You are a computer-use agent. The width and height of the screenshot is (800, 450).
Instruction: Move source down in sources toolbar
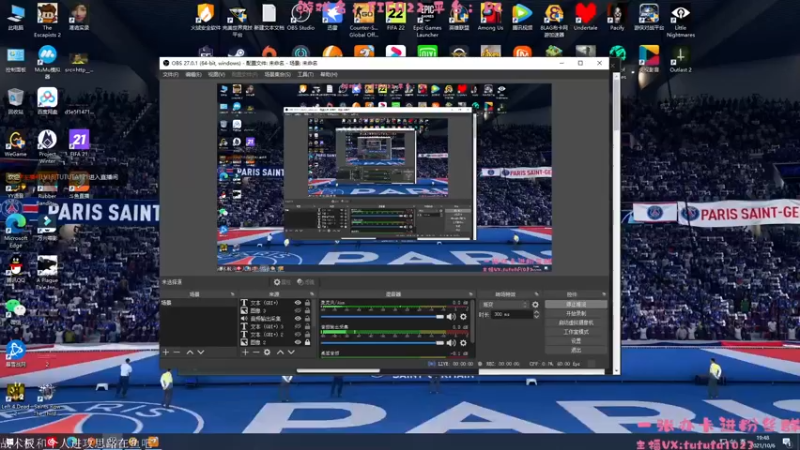[x=291, y=352]
